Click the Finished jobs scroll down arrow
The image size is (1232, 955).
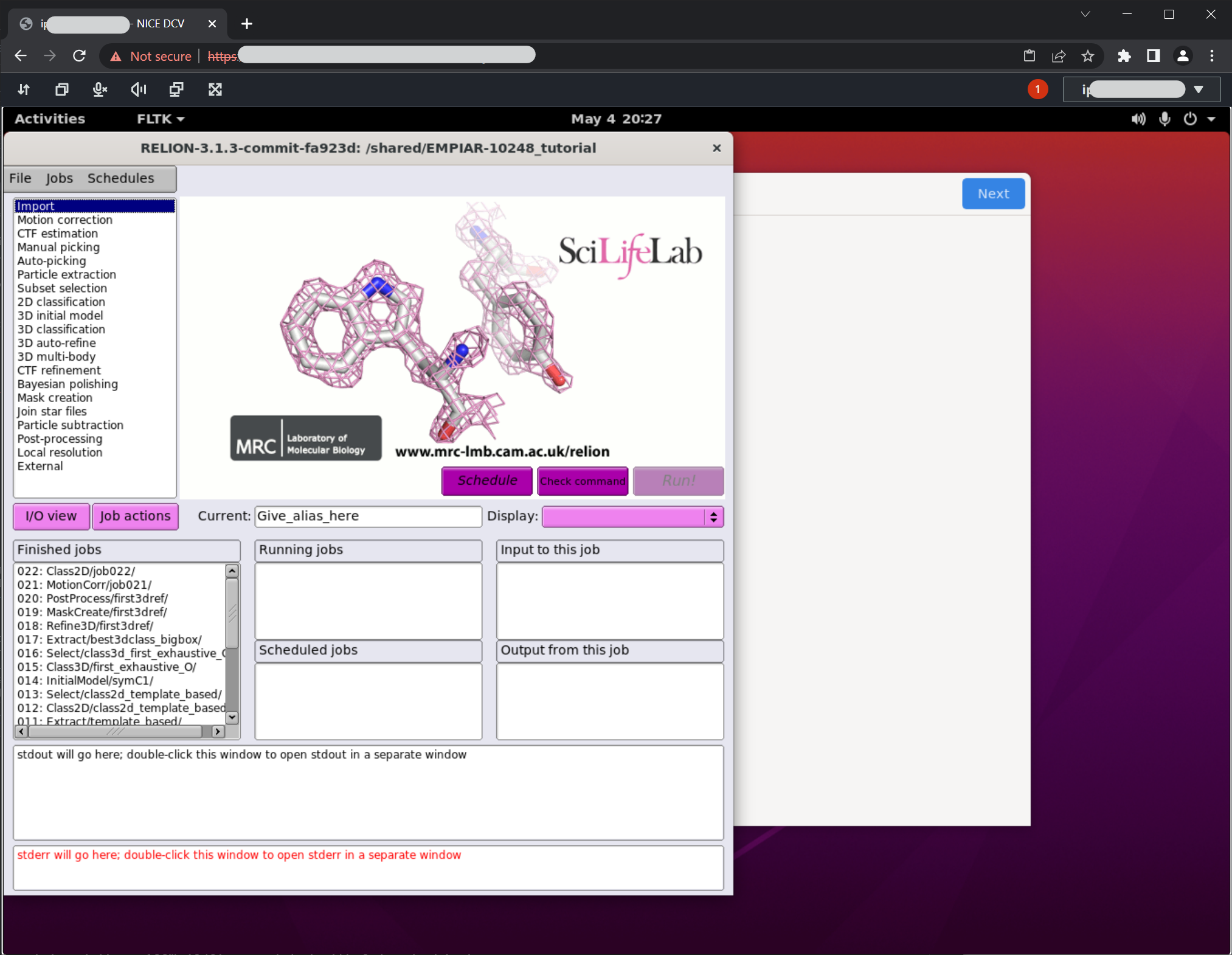coord(232,717)
